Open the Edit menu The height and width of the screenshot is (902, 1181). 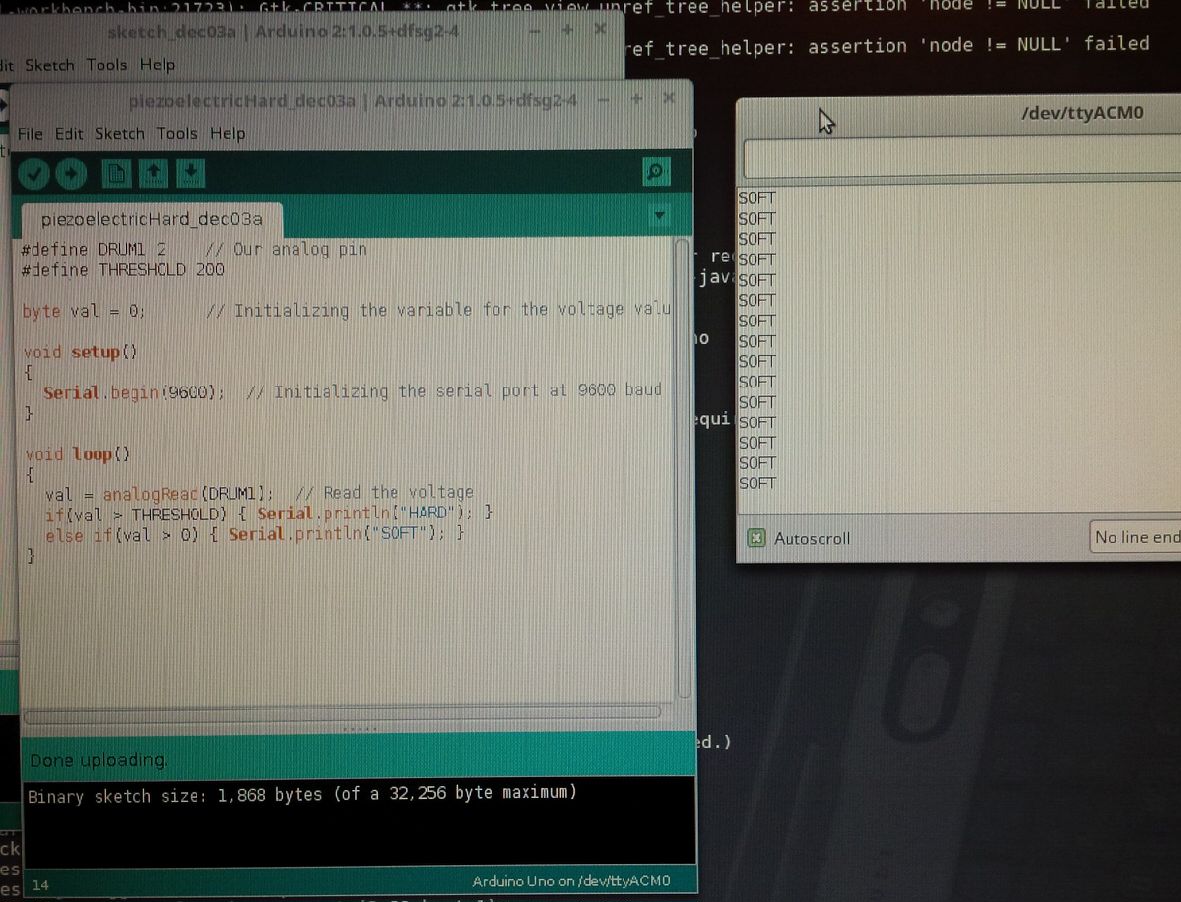[68, 133]
